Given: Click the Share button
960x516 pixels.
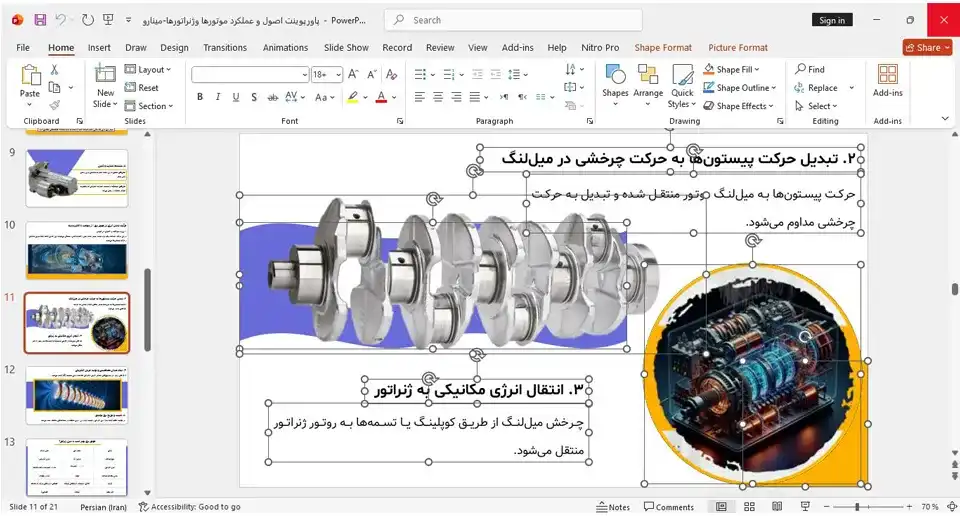Looking at the screenshot, I should tap(928, 48).
